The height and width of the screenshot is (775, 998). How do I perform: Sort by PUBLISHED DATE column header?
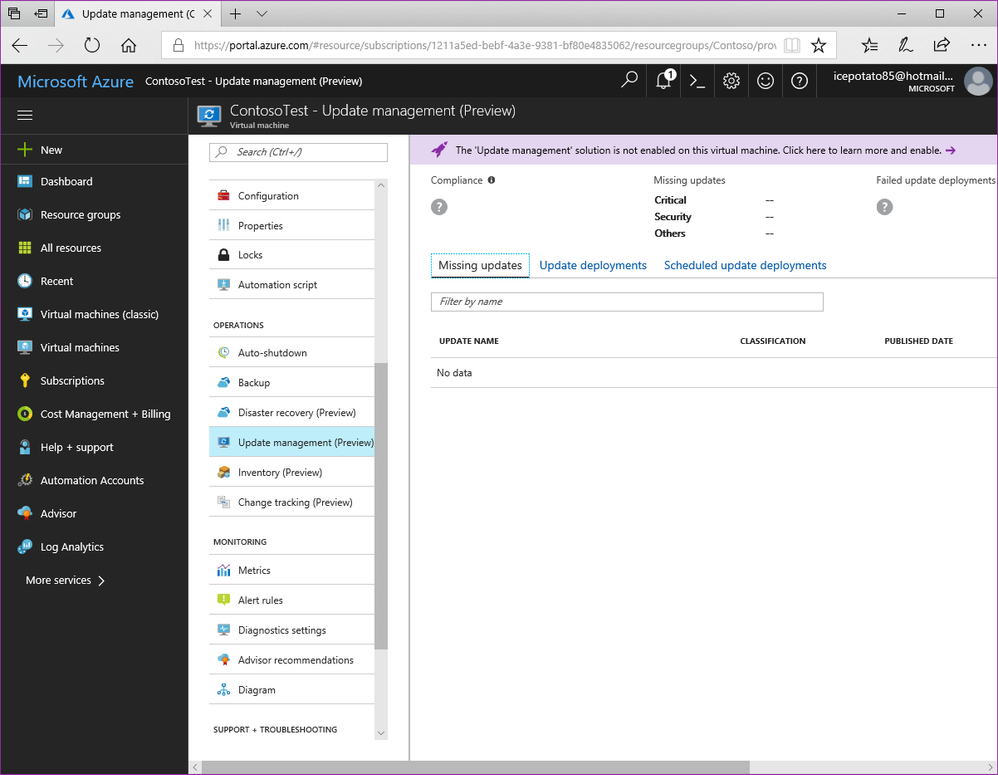pos(918,341)
